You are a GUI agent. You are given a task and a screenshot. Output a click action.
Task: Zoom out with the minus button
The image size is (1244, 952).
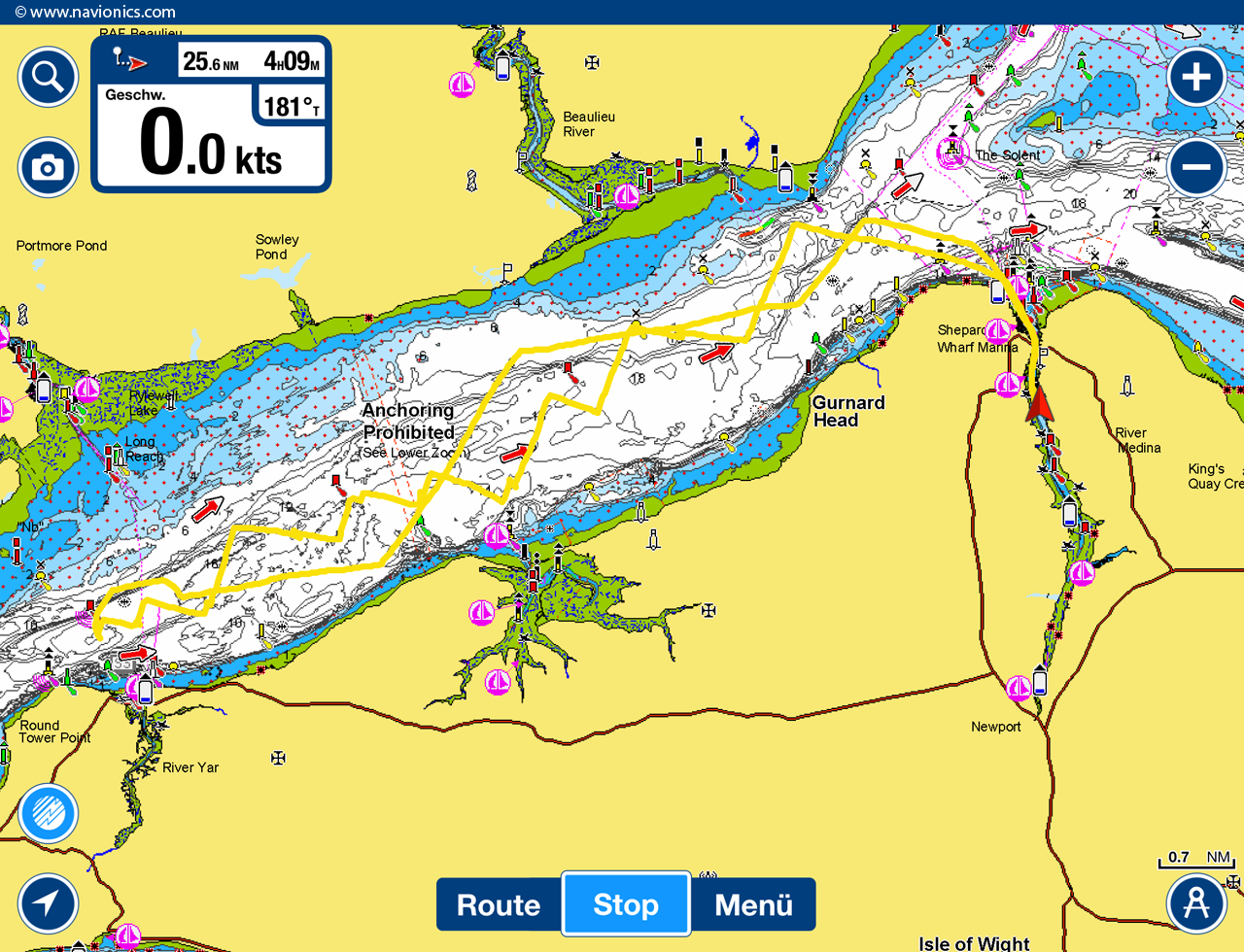pyautogui.click(x=1196, y=167)
